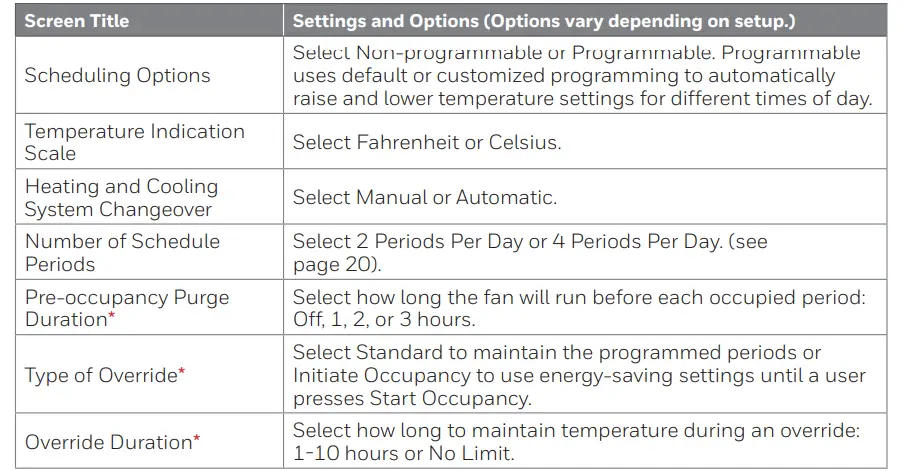Select the "Number of Schedule Periods" cell
The image size is (905, 471).
tap(122, 253)
